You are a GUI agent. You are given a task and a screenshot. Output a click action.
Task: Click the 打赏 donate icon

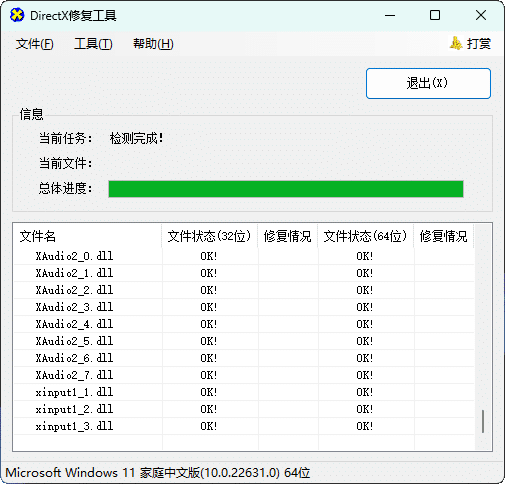[x=456, y=43]
